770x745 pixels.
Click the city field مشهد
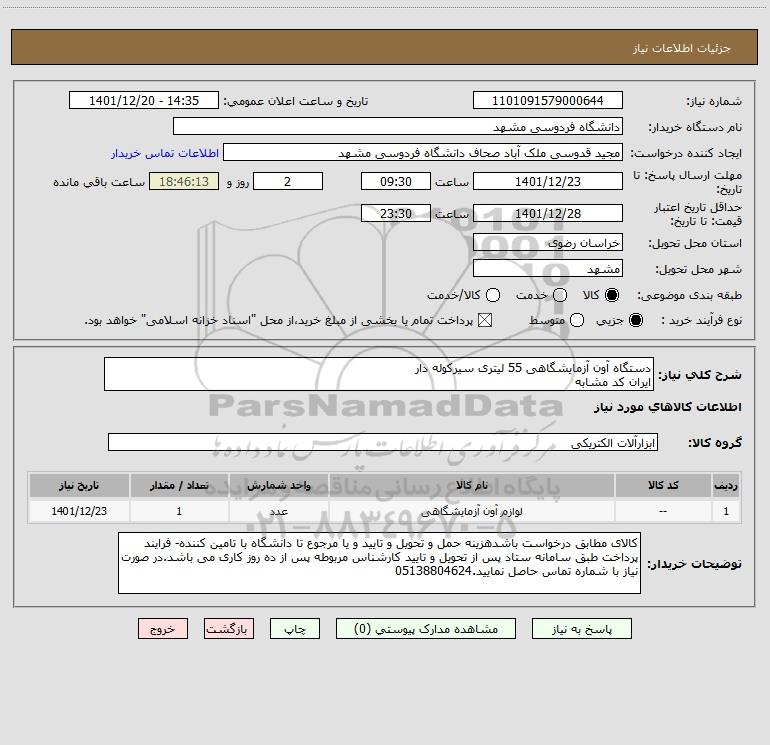tap(548, 268)
